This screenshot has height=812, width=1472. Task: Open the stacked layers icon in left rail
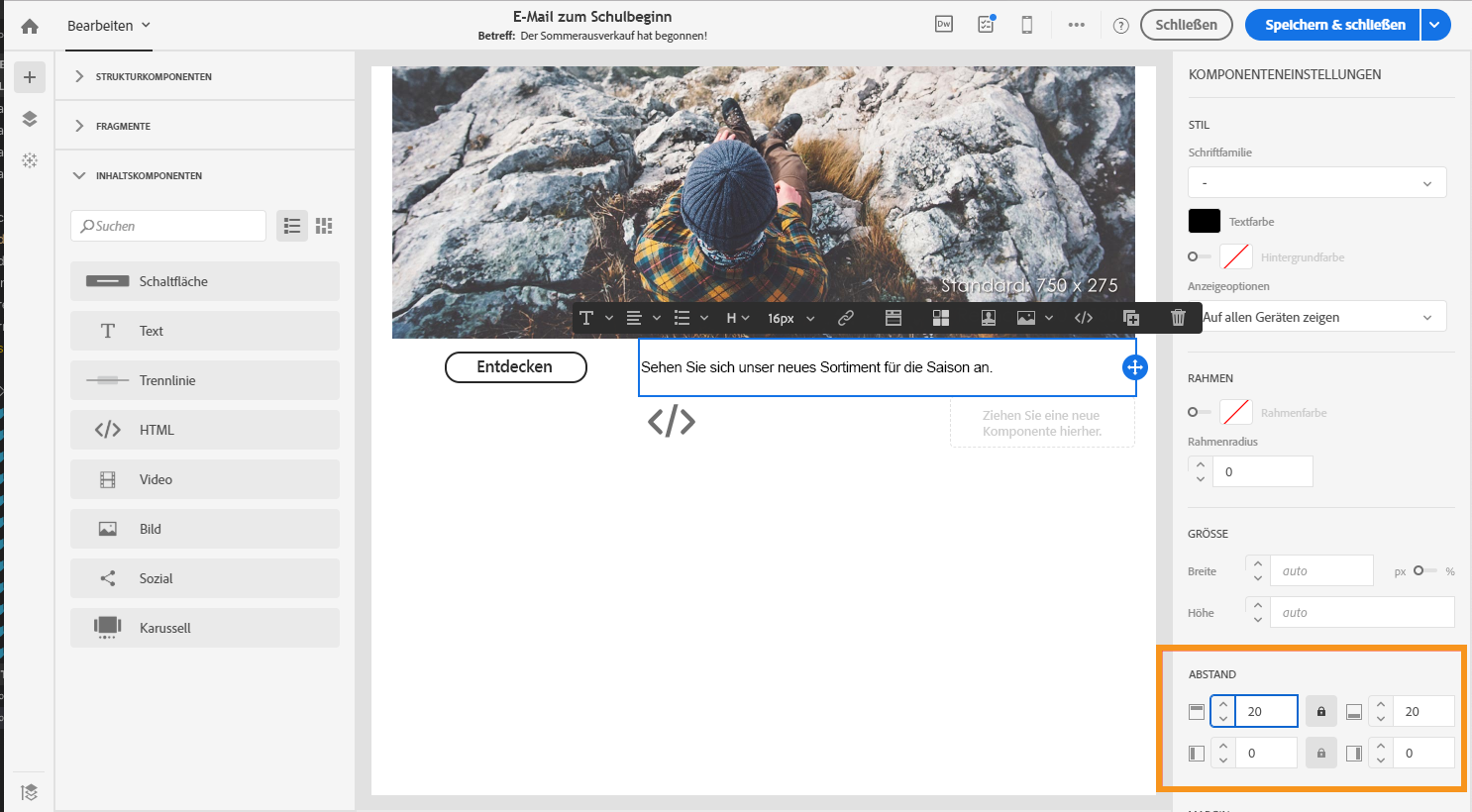click(x=30, y=119)
